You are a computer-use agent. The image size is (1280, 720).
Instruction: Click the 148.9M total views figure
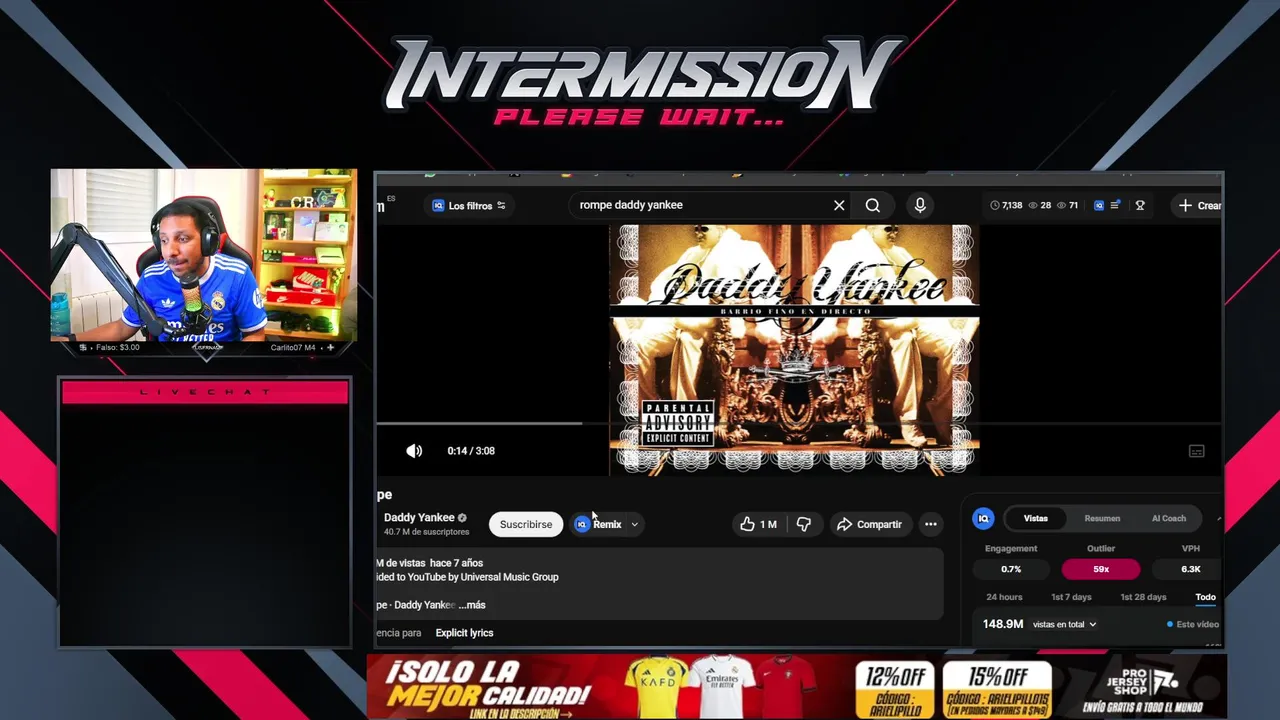click(x=1002, y=624)
